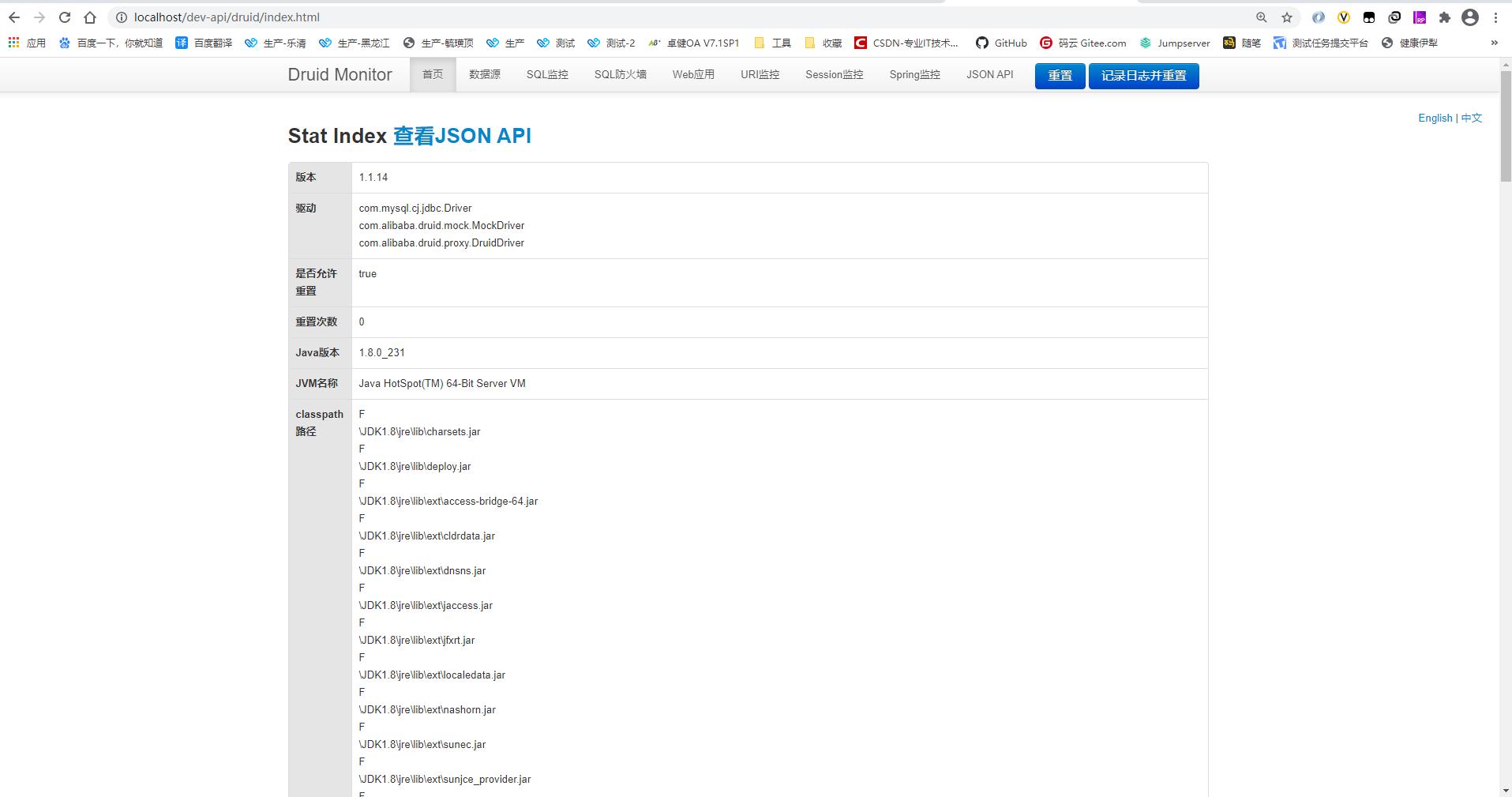Show hidden bookmarks with the overflow chevron

1494,43
